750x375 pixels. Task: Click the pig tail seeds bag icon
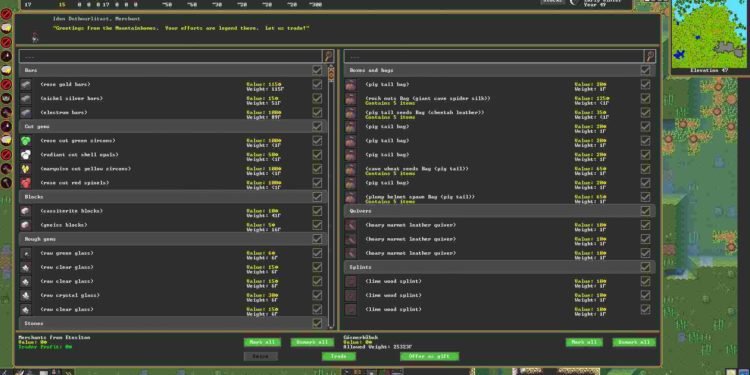[x=351, y=112]
